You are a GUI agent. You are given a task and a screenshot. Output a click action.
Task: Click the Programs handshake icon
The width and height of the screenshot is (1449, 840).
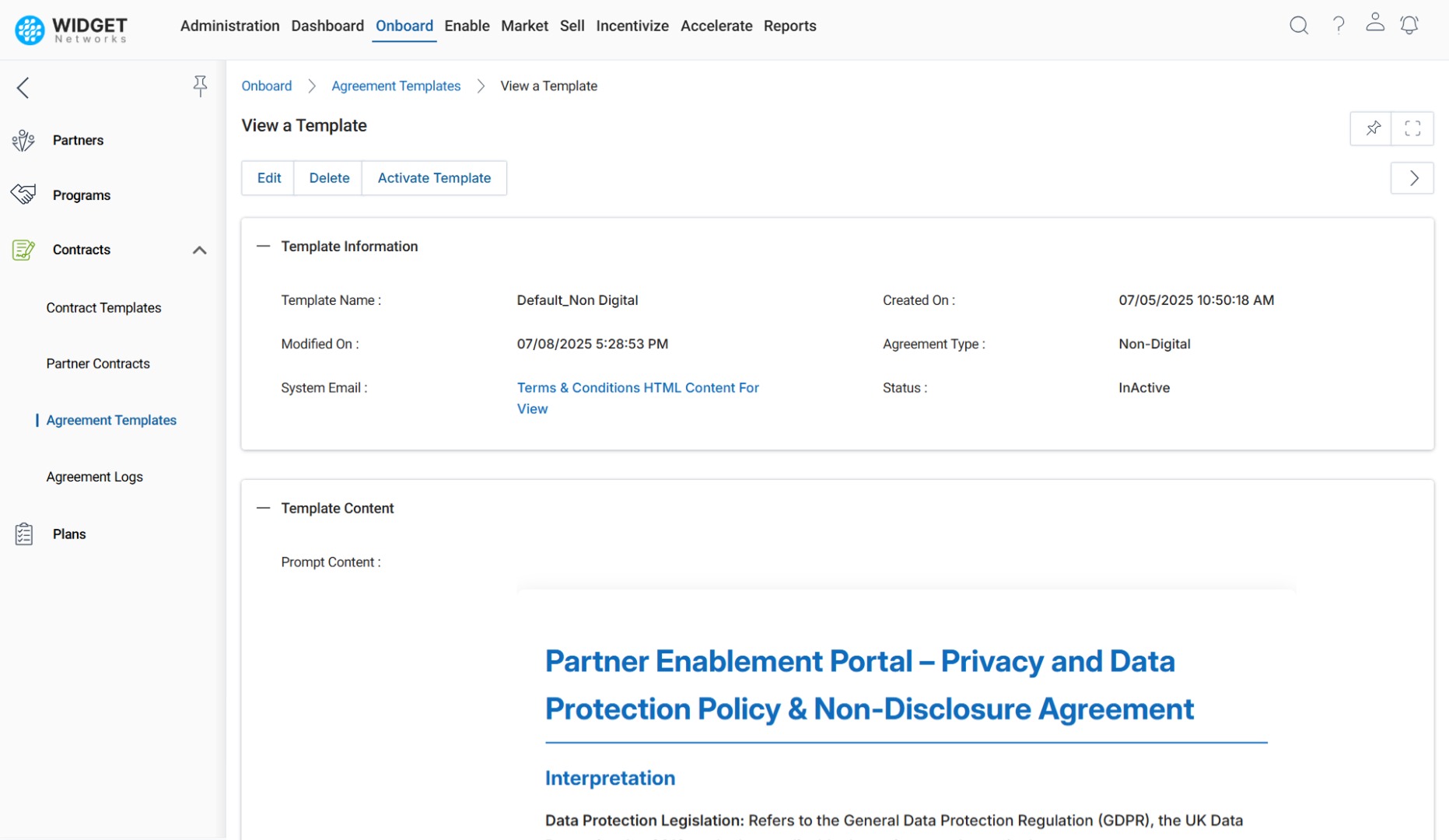(x=23, y=194)
